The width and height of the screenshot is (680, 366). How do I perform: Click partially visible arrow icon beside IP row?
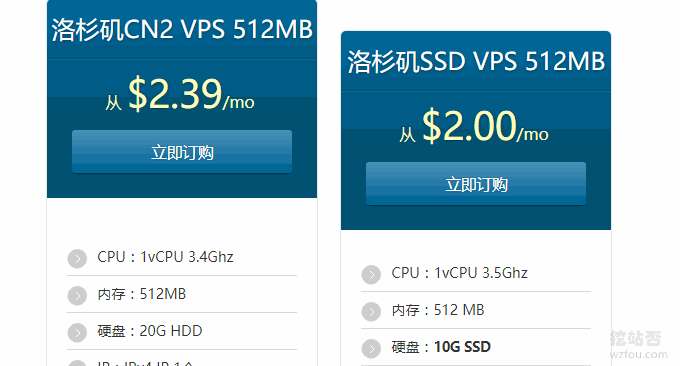point(77,363)
